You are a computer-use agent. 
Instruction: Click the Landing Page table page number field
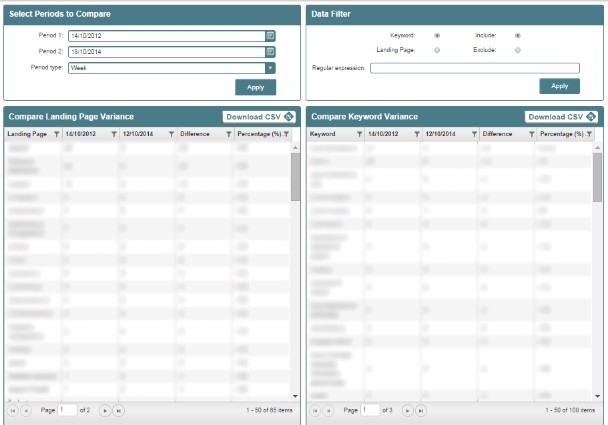(67, 410)
